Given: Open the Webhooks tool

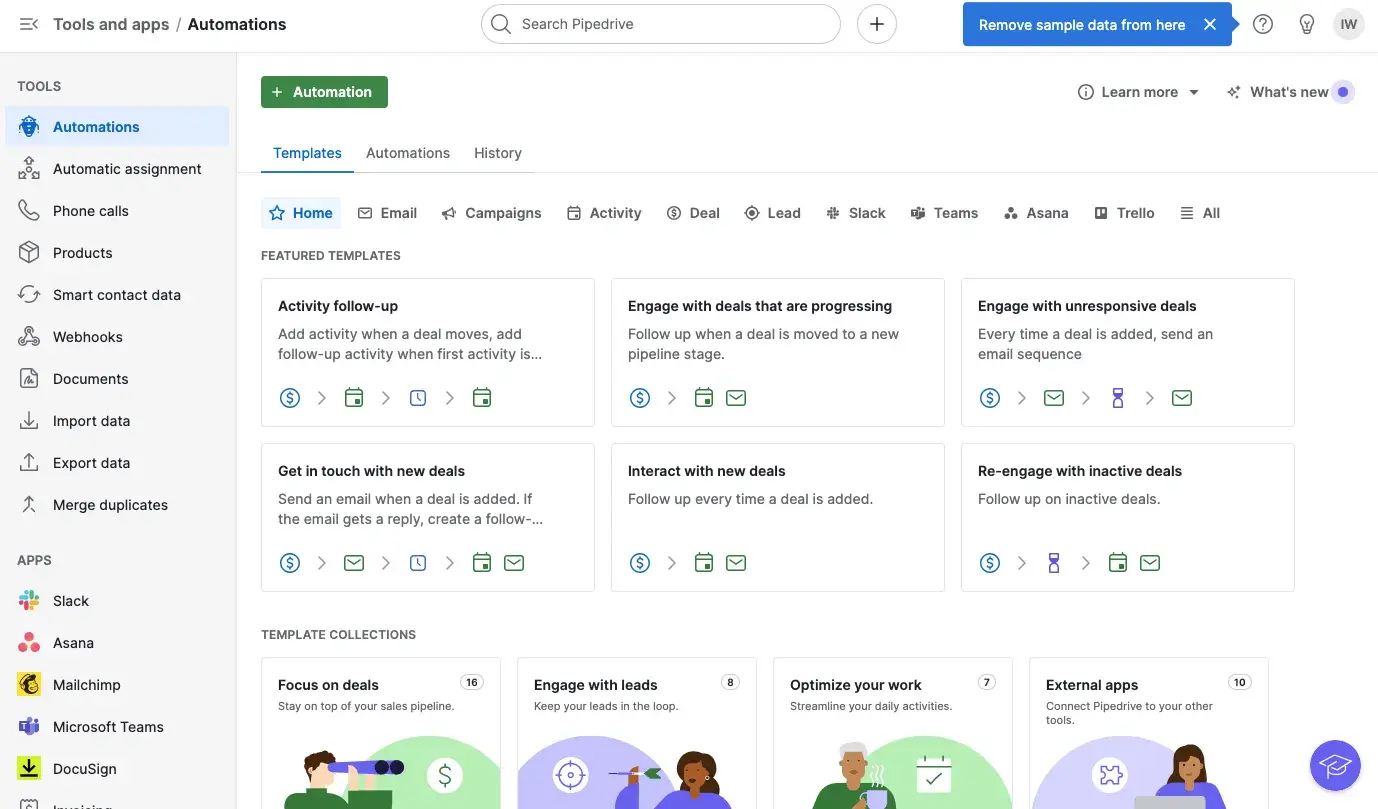Looking at the screenshot, I should (x=87, y=336).
